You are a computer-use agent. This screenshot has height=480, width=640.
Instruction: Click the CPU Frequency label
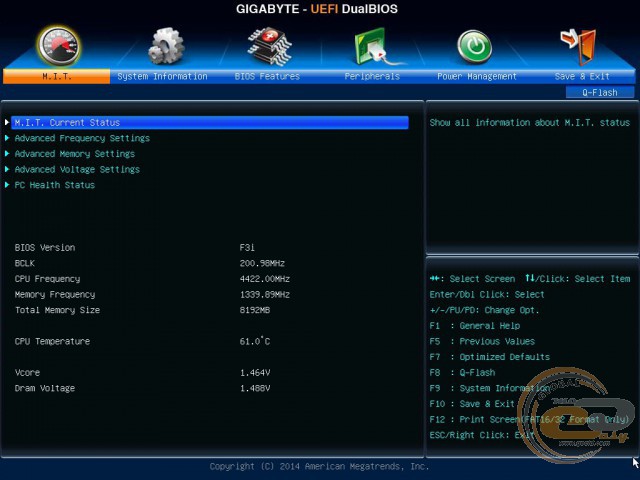47,279
